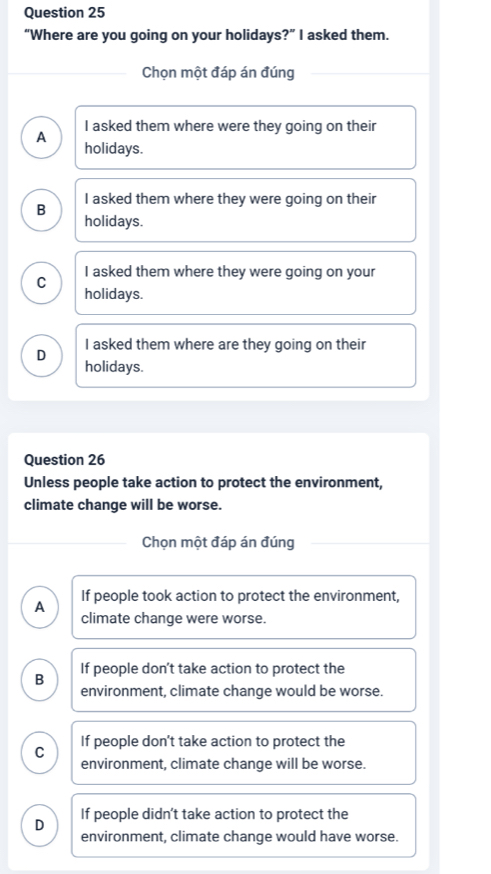Viewport: 491px width, 874px height.
Task: Click the 'Unless people take action' prompt text
Action: (204, 494)
